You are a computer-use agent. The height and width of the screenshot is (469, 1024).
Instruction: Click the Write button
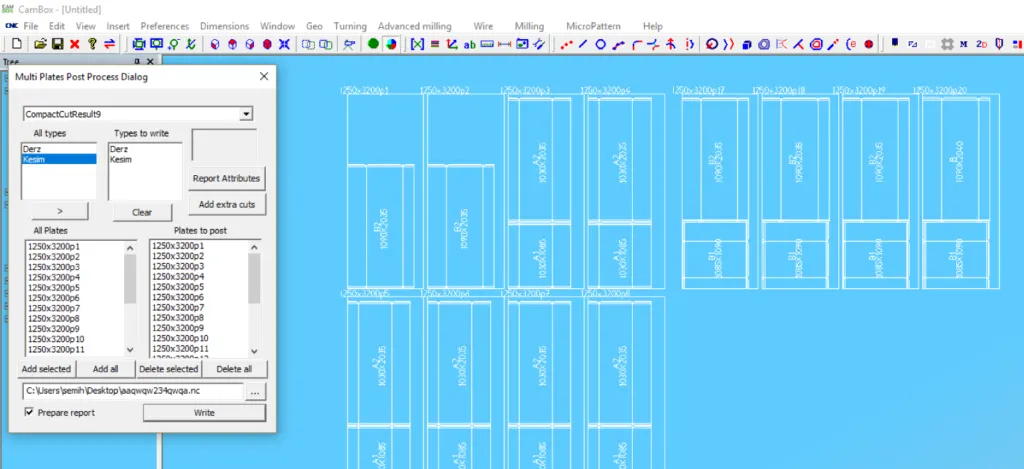point(204,413)
